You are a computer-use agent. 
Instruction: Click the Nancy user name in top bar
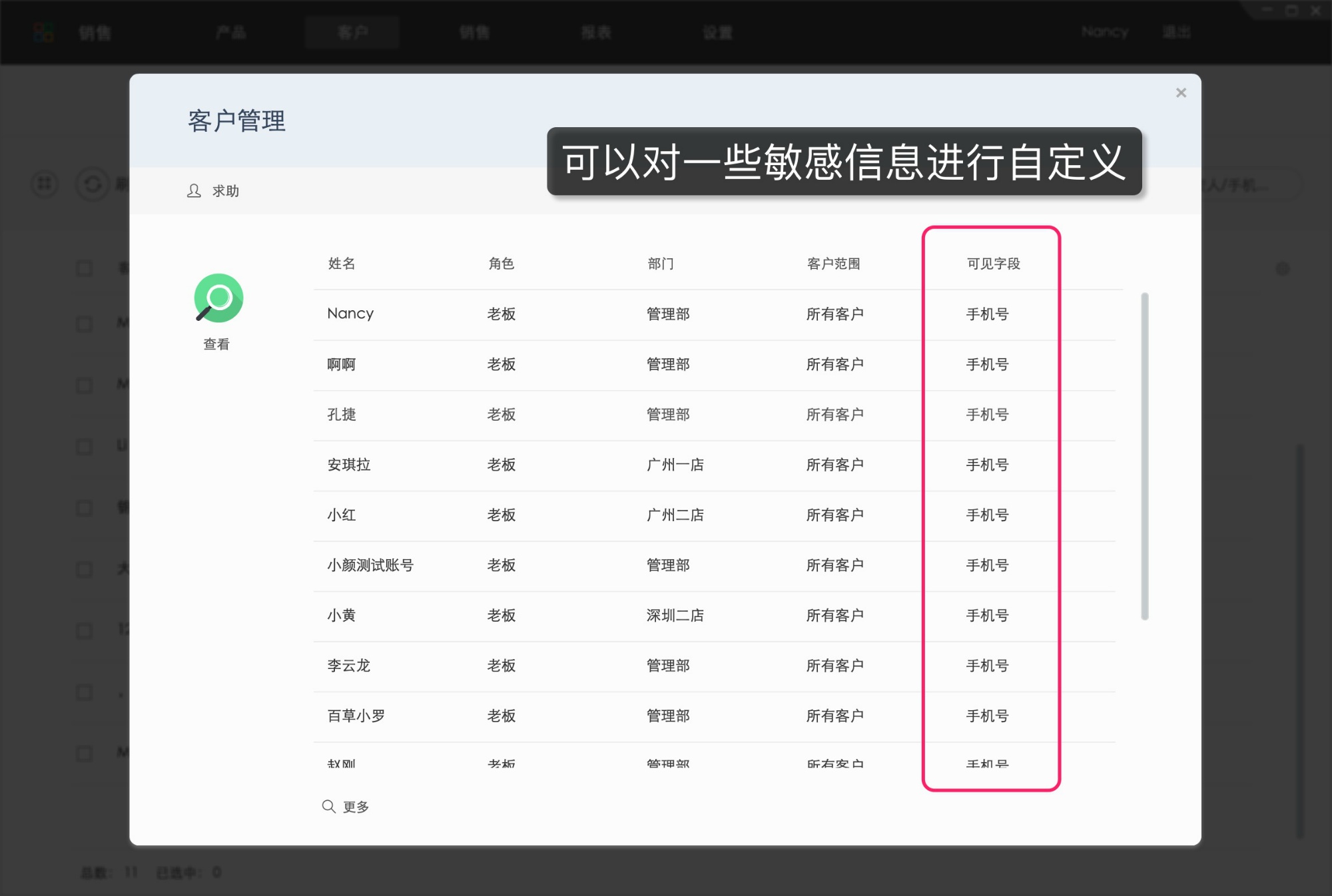[x=1105, y=32]
